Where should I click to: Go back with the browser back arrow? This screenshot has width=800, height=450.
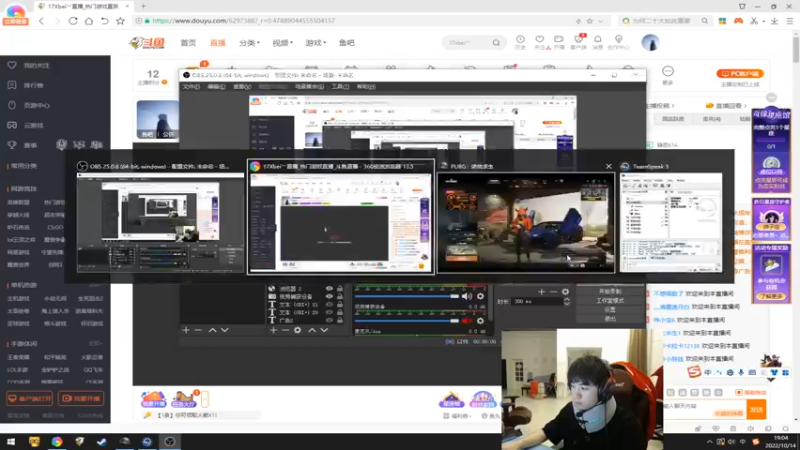click(41, 21)
